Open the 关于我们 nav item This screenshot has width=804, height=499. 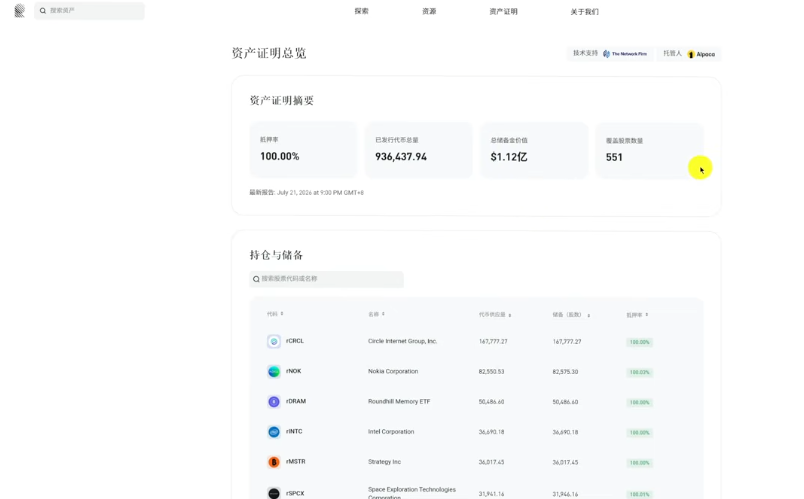585,12
